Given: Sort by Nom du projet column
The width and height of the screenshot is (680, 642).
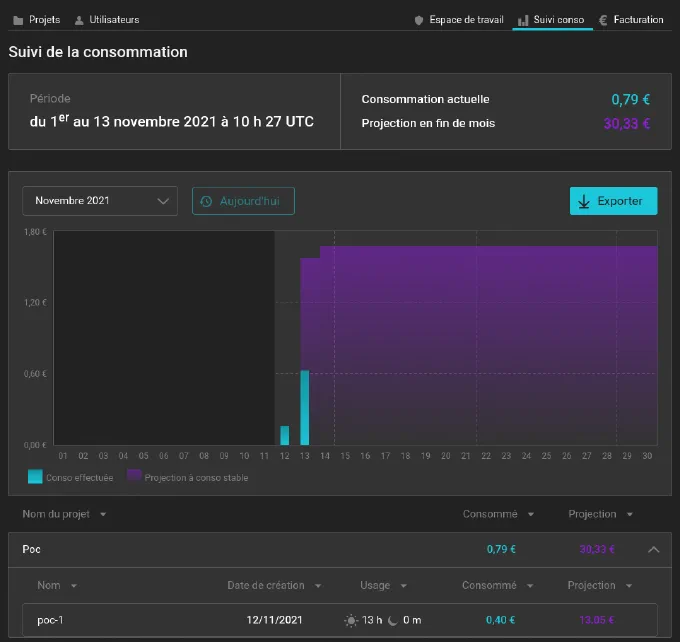Looking at the screenshot, I should [x=64, y=514].
